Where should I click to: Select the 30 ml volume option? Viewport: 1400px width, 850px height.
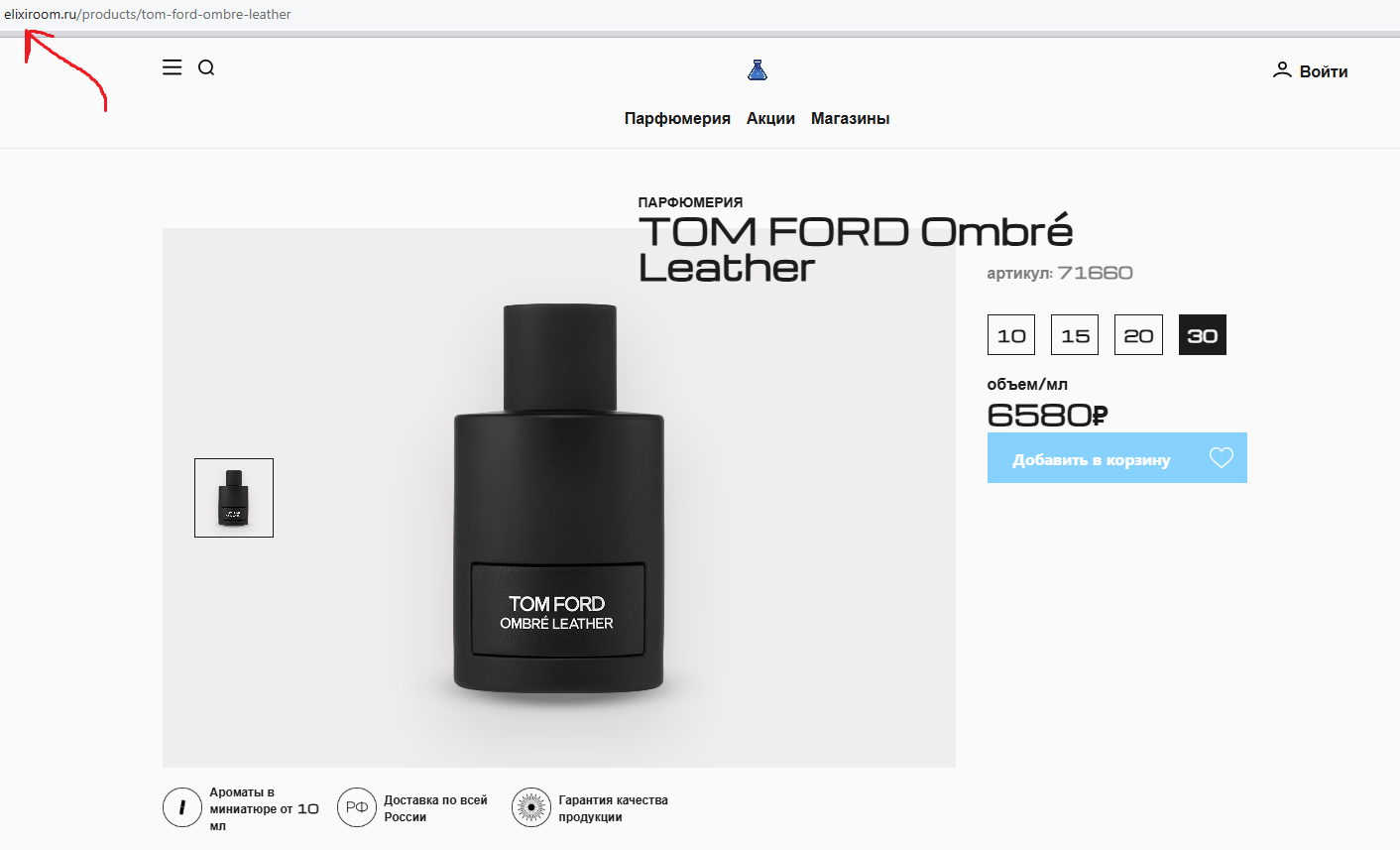pyautogui.click(x=1203, y=335)
